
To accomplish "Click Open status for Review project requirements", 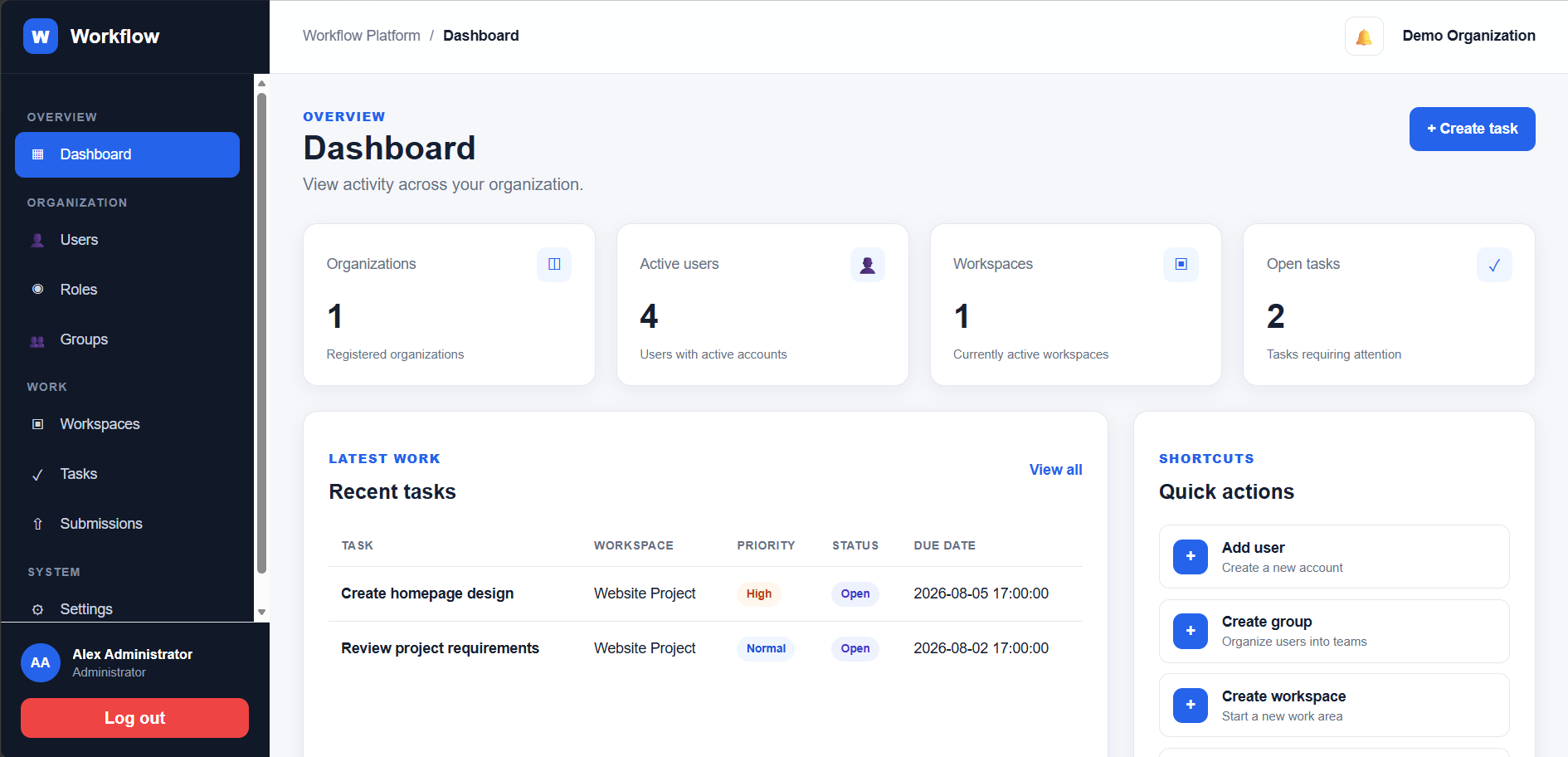I will (x=855, y=649).
